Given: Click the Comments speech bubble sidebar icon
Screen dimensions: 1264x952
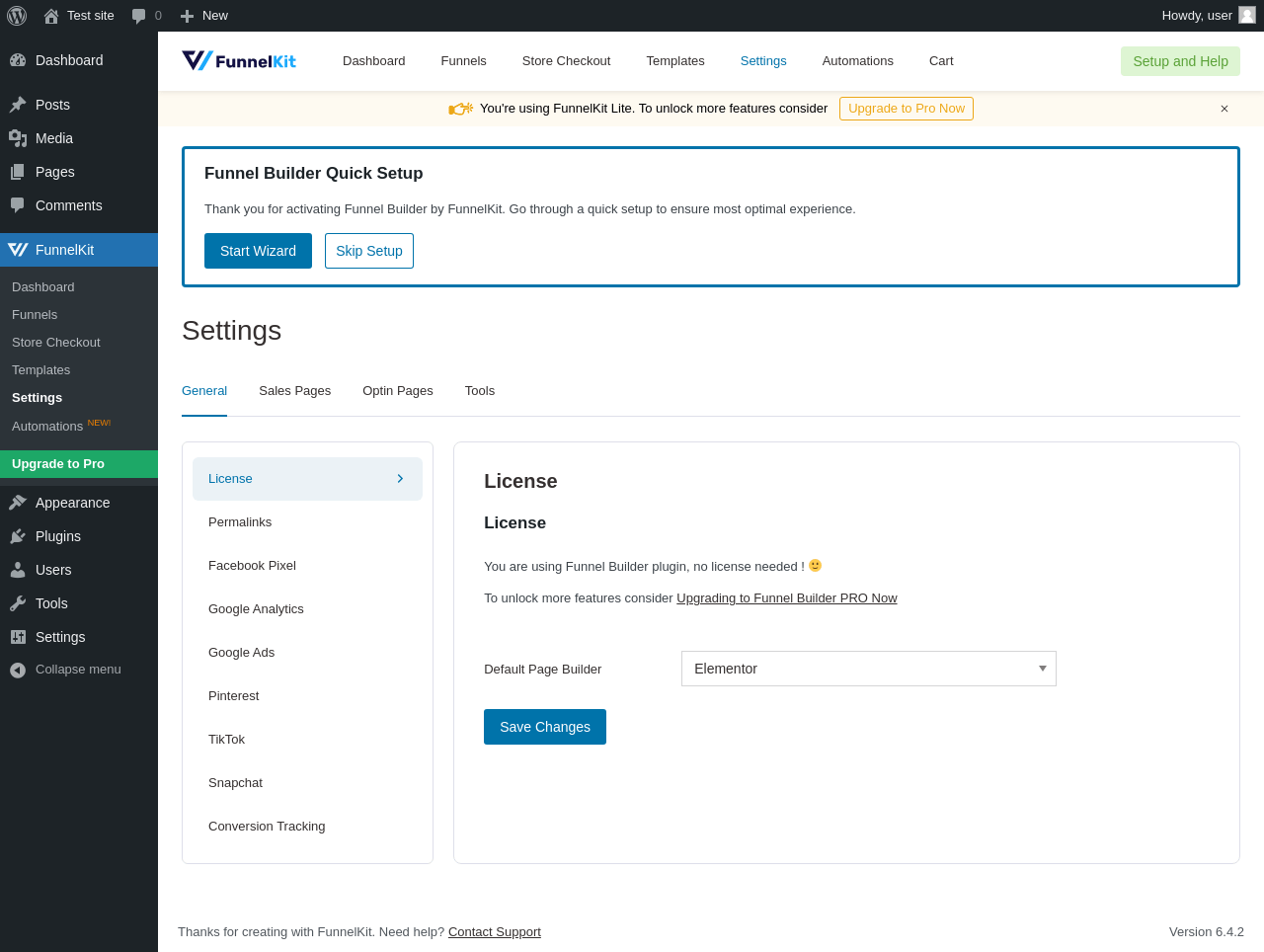Looking at the screenshot, I should [x=18, y=205].
